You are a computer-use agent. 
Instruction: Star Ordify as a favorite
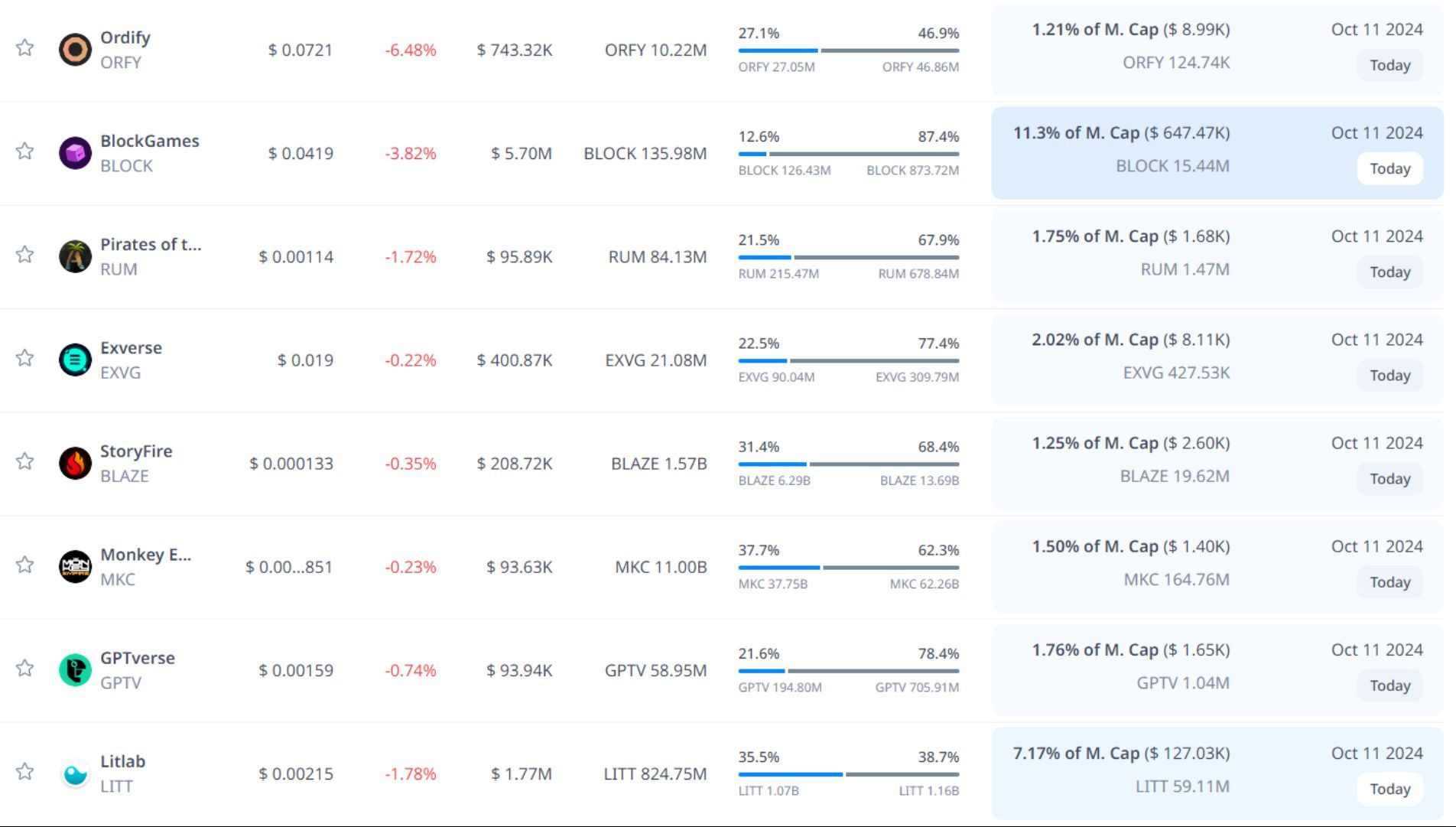(25, 47)
